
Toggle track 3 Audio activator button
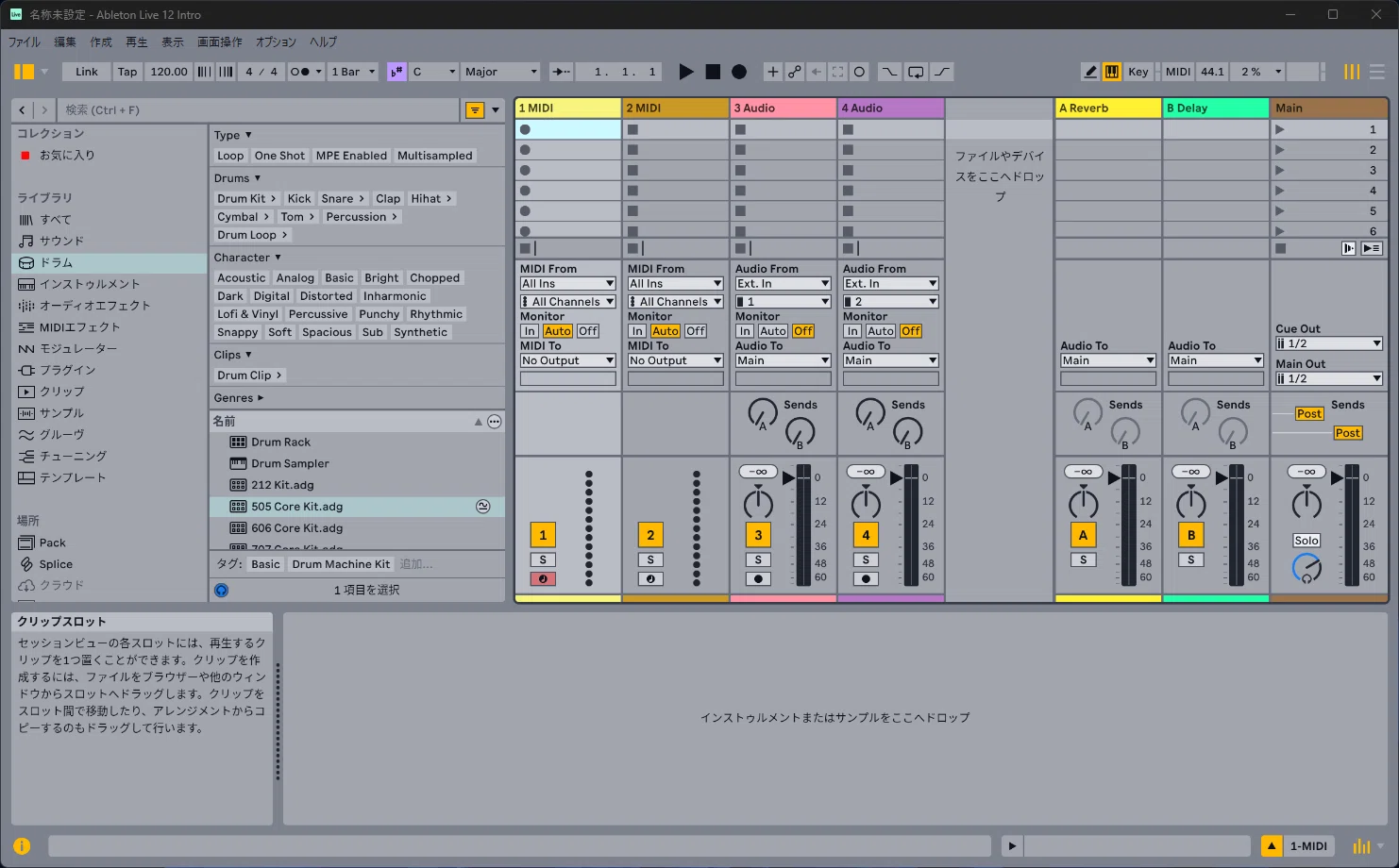(x=758, y=535)
